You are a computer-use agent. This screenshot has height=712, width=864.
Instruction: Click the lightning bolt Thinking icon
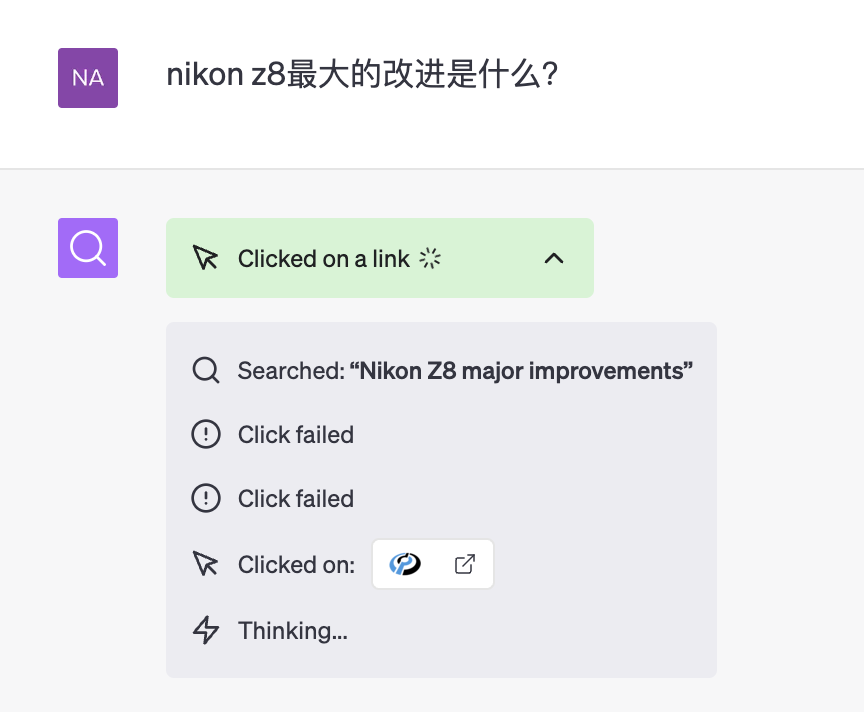tap(205, 631)
